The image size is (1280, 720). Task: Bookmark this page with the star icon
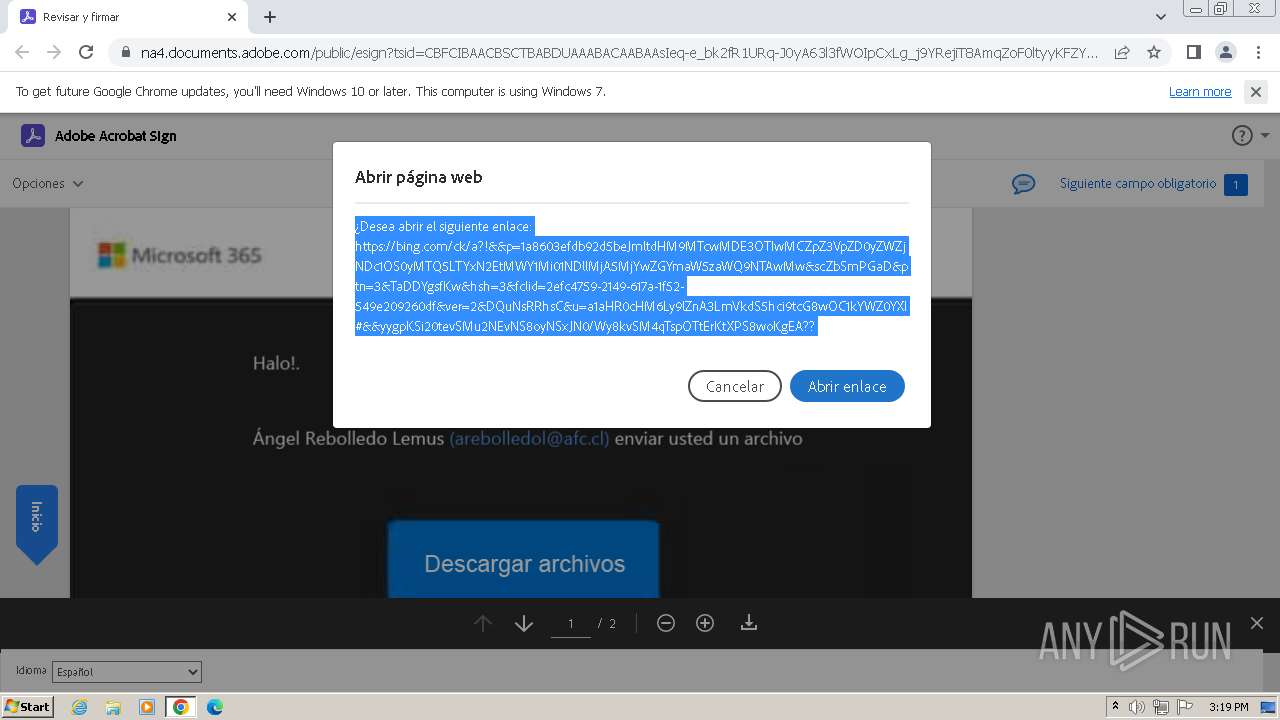pos(1154,52)
